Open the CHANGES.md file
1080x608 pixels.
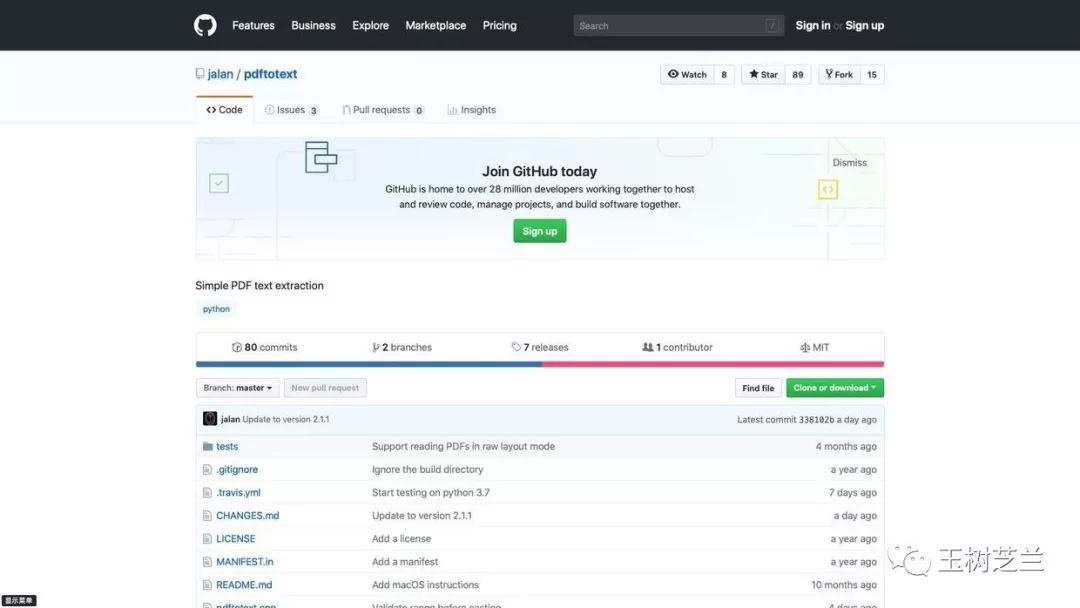248,516
